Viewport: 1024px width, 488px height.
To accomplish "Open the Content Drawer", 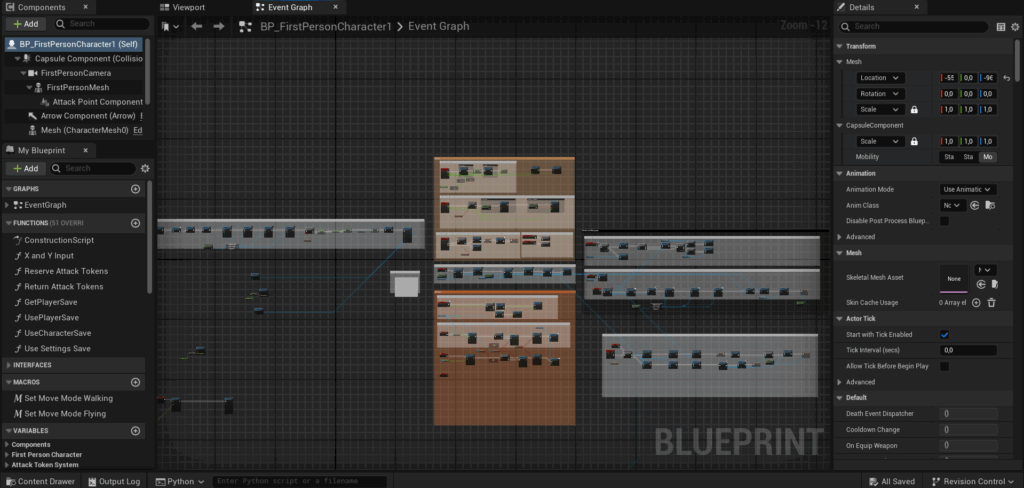I will click(40, 481).
